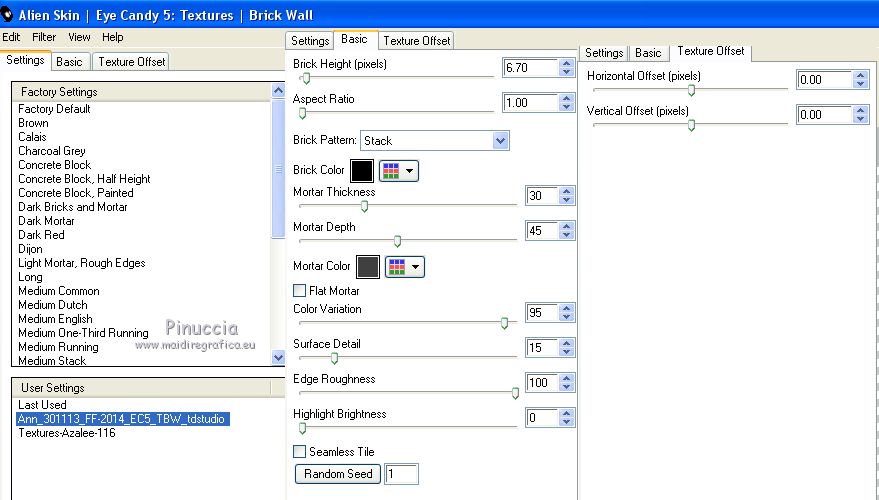The width and height of the screenshot is (879, 500).
Task: Enable the Flat Mortar checkbox
Action: [299, 290]
